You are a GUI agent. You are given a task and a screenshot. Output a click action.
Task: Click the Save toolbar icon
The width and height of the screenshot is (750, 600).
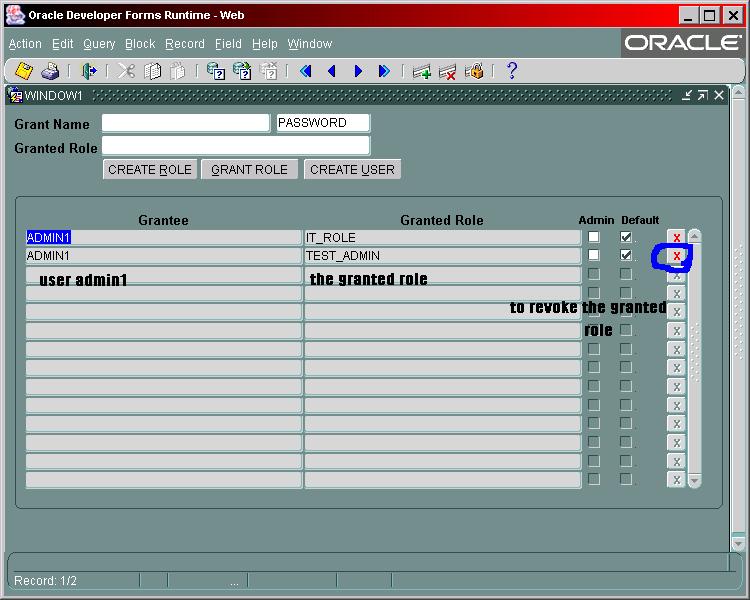(24, 71)
